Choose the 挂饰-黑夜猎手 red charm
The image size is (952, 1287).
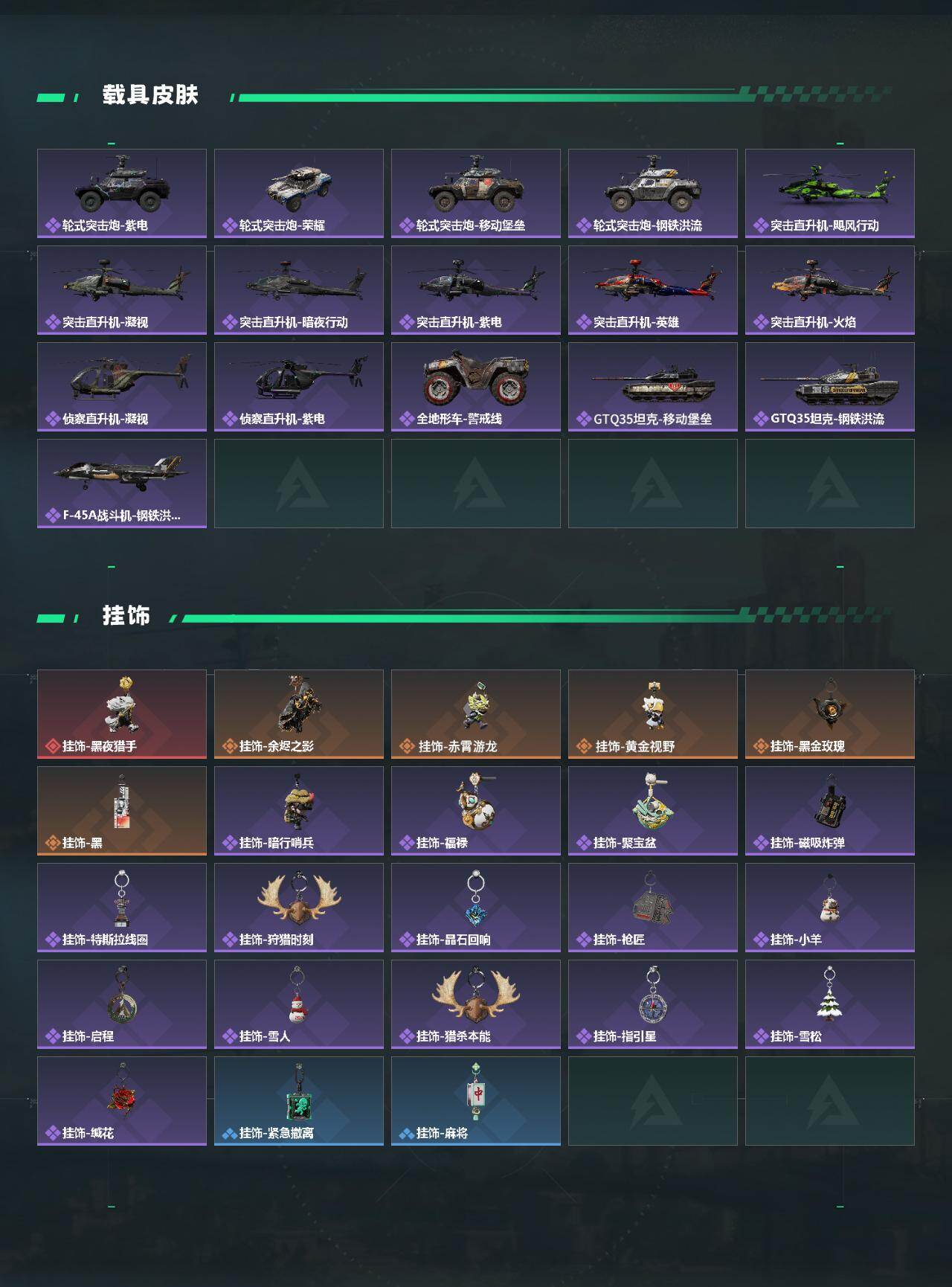pos(122,714)
